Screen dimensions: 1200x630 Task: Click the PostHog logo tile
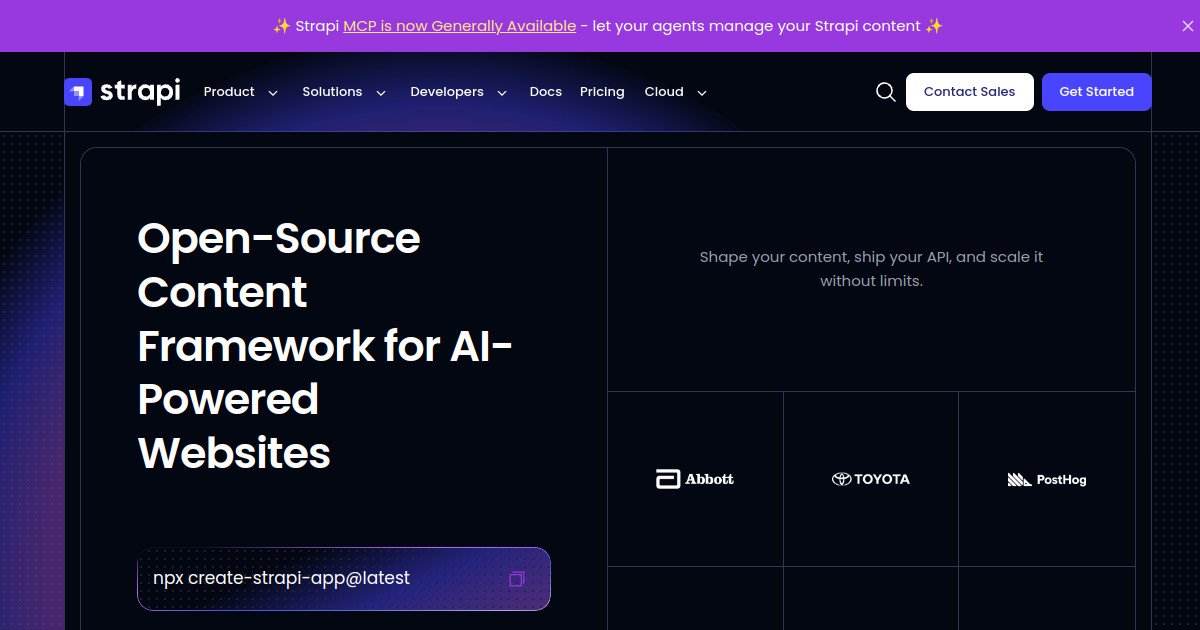1047,479
